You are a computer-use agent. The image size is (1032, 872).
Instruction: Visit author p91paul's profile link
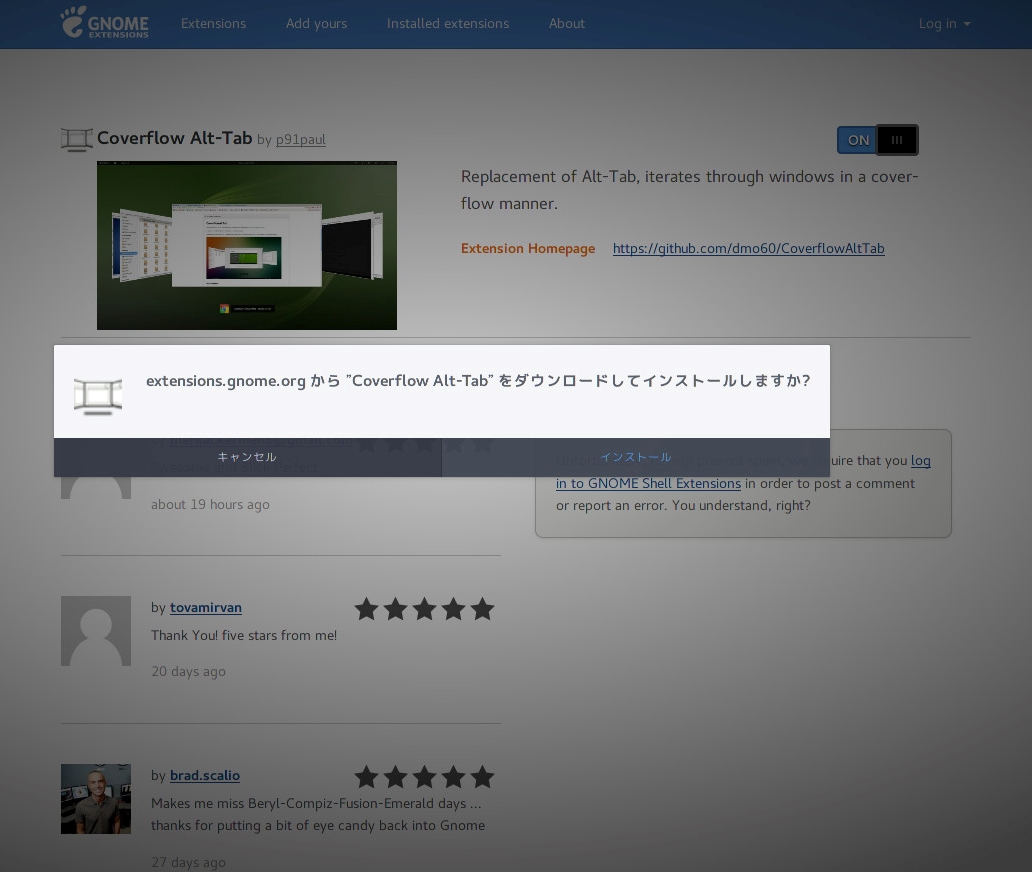pos(300,140)
